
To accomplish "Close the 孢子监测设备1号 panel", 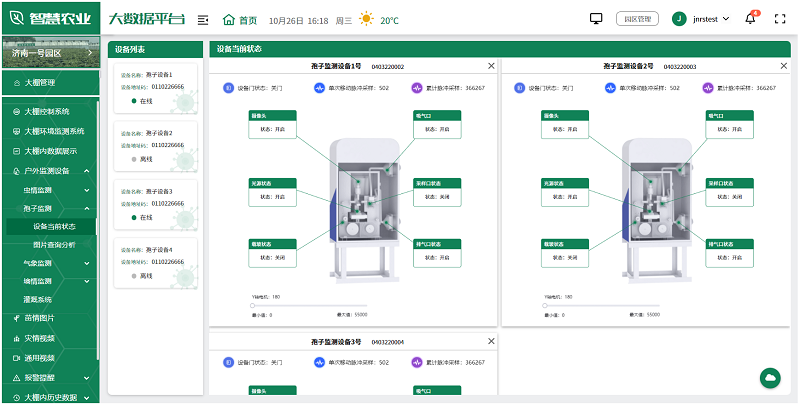I will coord(491,66).
